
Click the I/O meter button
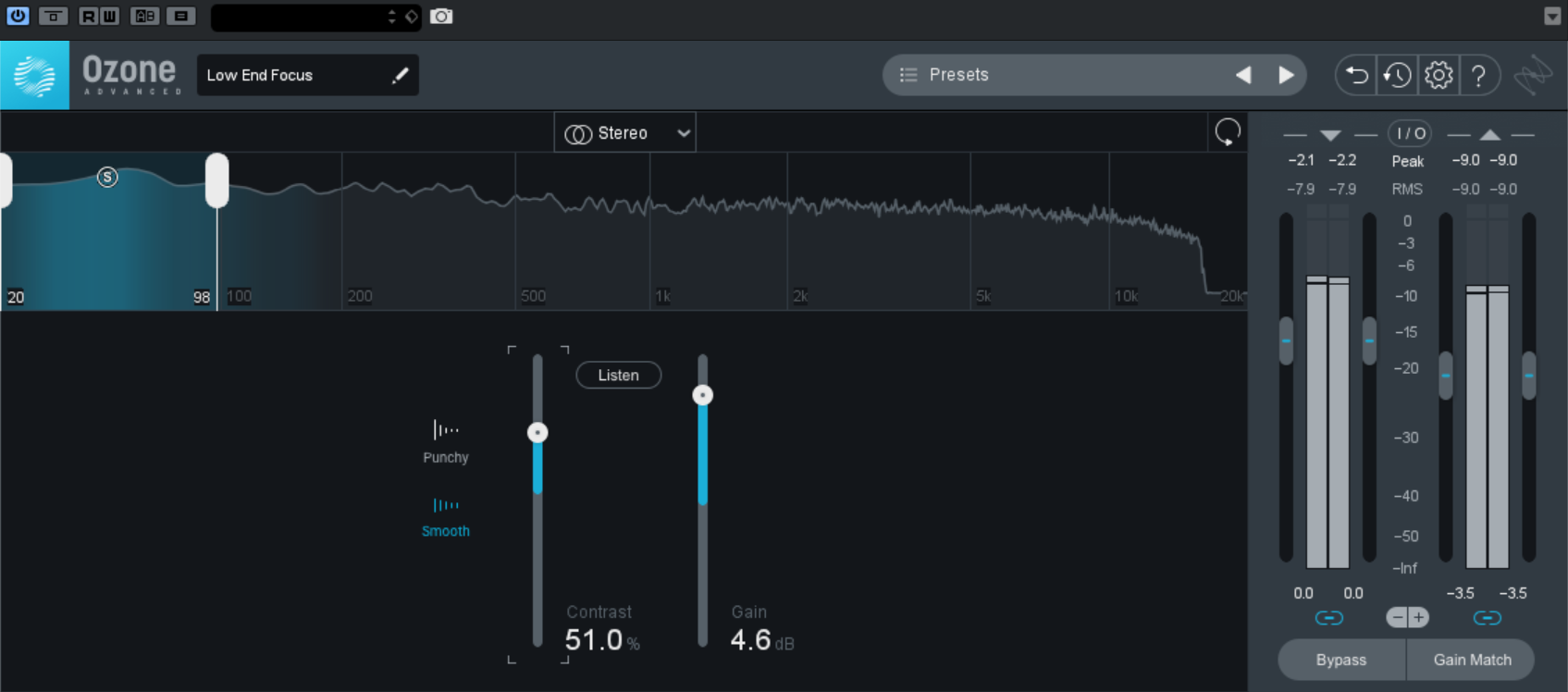[1410, 133]
